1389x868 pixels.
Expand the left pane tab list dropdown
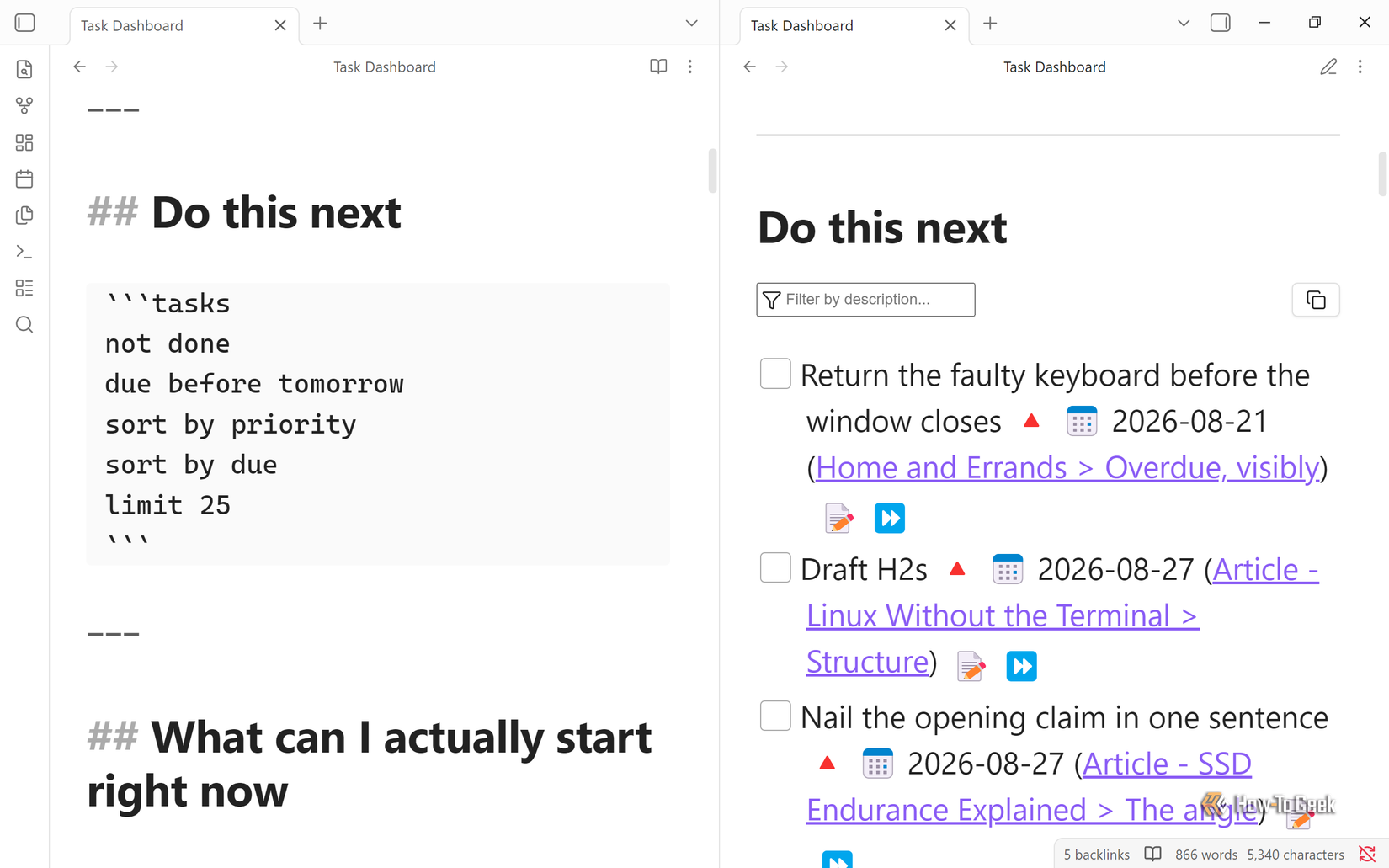click(x=692, y=24)
